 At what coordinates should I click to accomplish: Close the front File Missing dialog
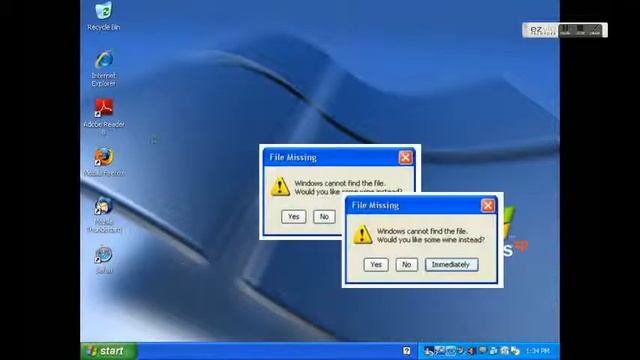click(487, 205)
